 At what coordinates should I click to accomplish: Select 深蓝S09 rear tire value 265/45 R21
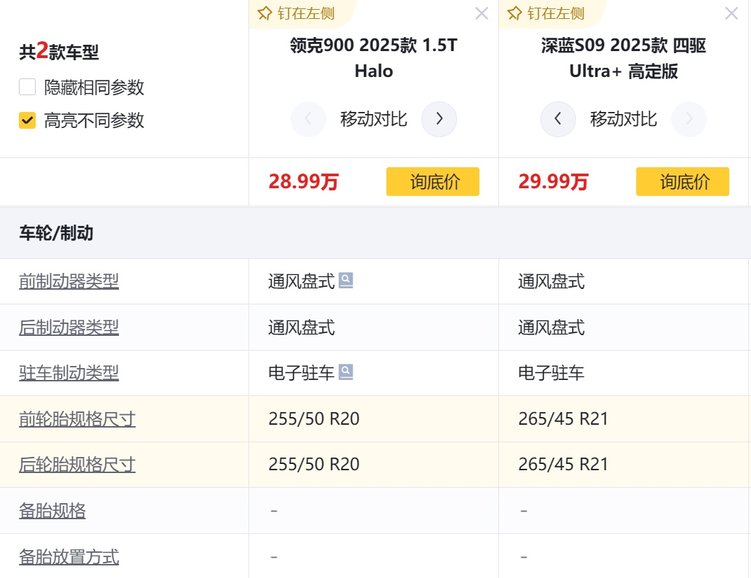pos(563,465)
